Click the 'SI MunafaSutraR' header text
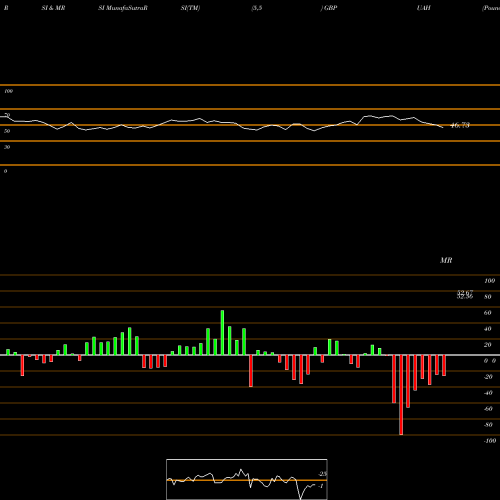This screenshot has width=500, height=500. 123,8
